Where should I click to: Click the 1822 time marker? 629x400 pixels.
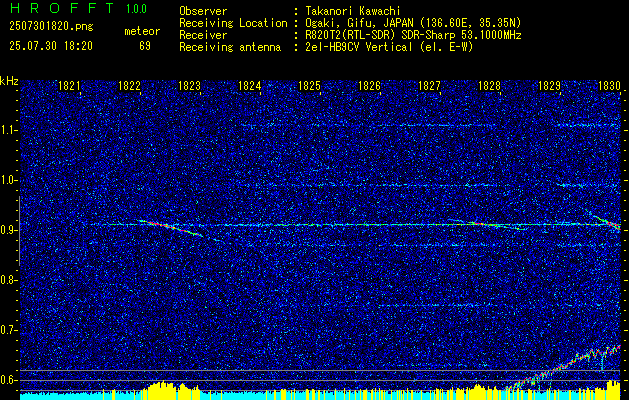(x=129, y=86)
